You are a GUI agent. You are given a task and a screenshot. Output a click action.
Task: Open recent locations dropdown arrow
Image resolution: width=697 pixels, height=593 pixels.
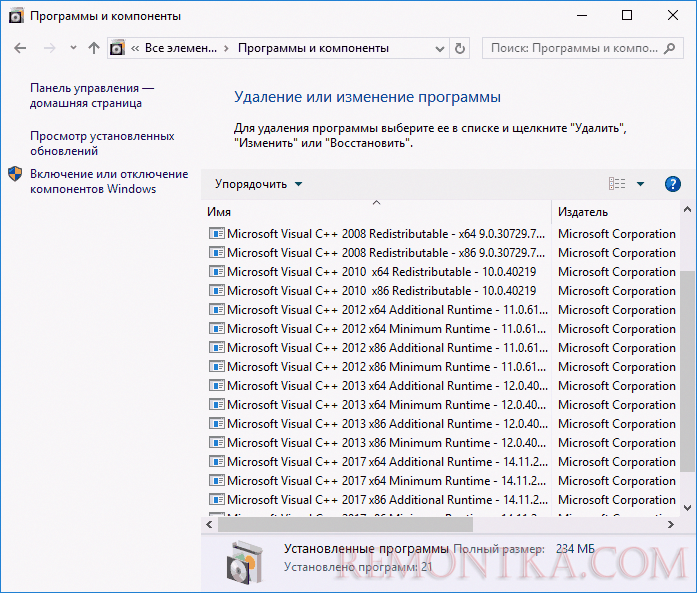click(73, 48)
